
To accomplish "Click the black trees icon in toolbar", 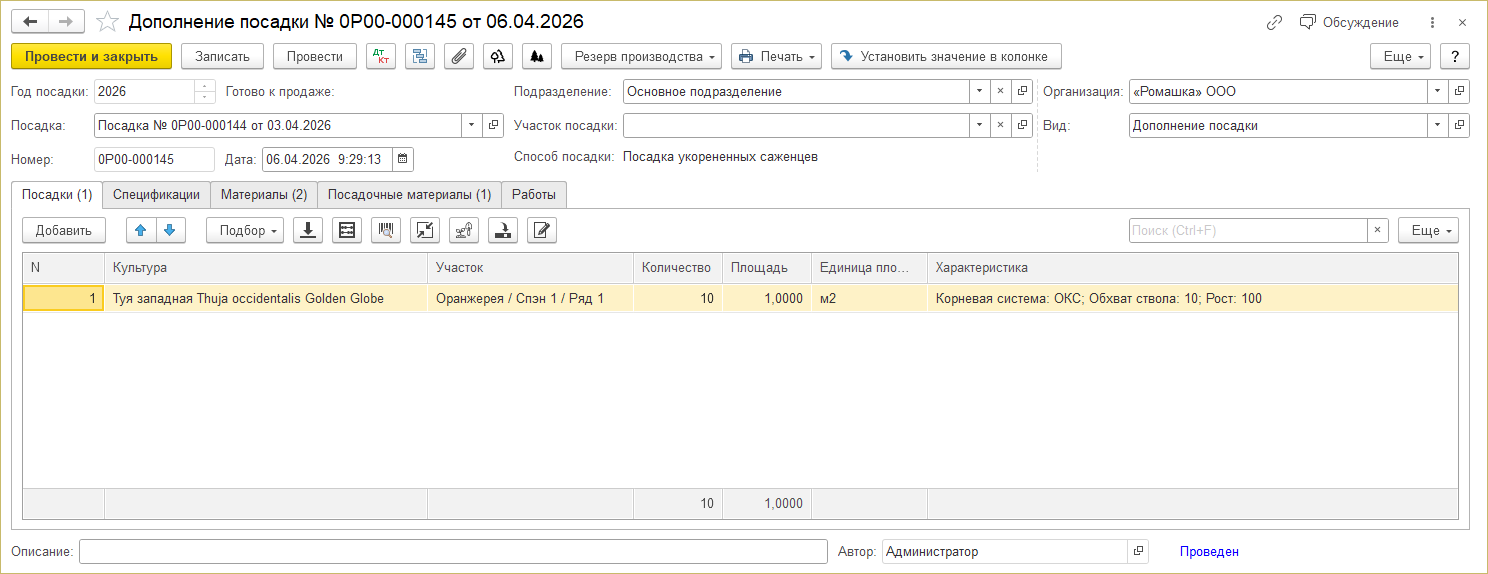I will [537, 57].
